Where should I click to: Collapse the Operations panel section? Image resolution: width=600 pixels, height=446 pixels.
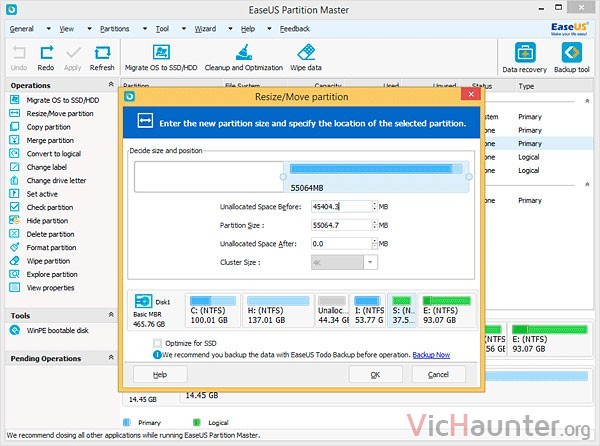pos(111,84)
